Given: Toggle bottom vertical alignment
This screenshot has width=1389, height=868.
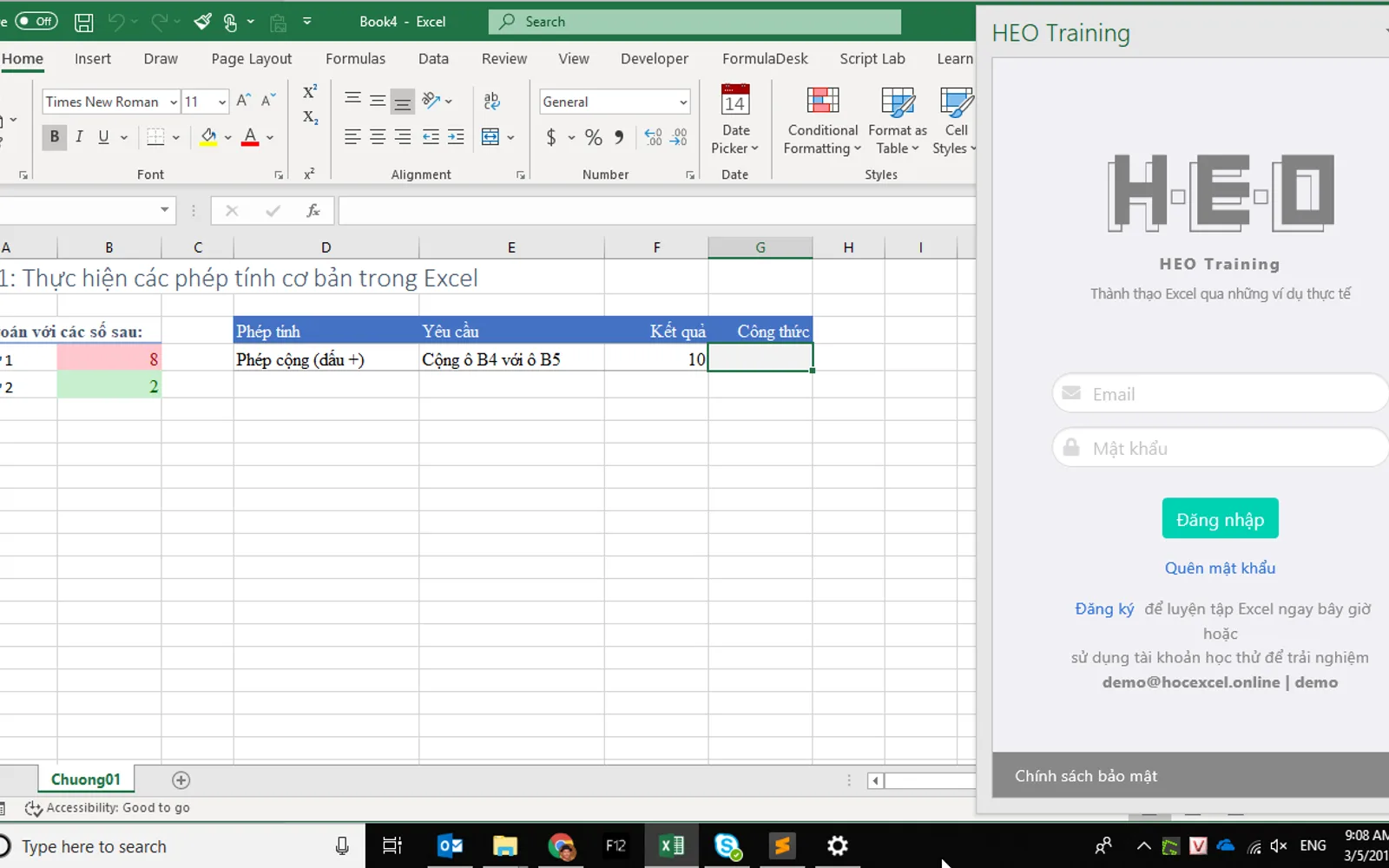Looking at the screenshot, I should 403,102.
